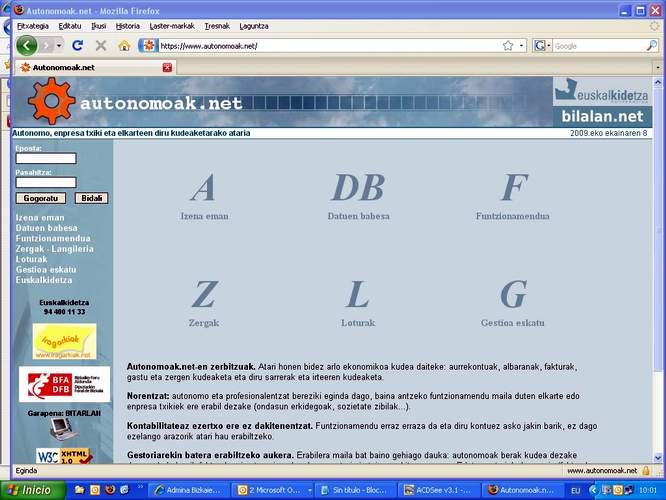This screenshot has width=666, height=500.
Task: Click the Bidali button
Action: pyautogui.click(x=91, y=198)
